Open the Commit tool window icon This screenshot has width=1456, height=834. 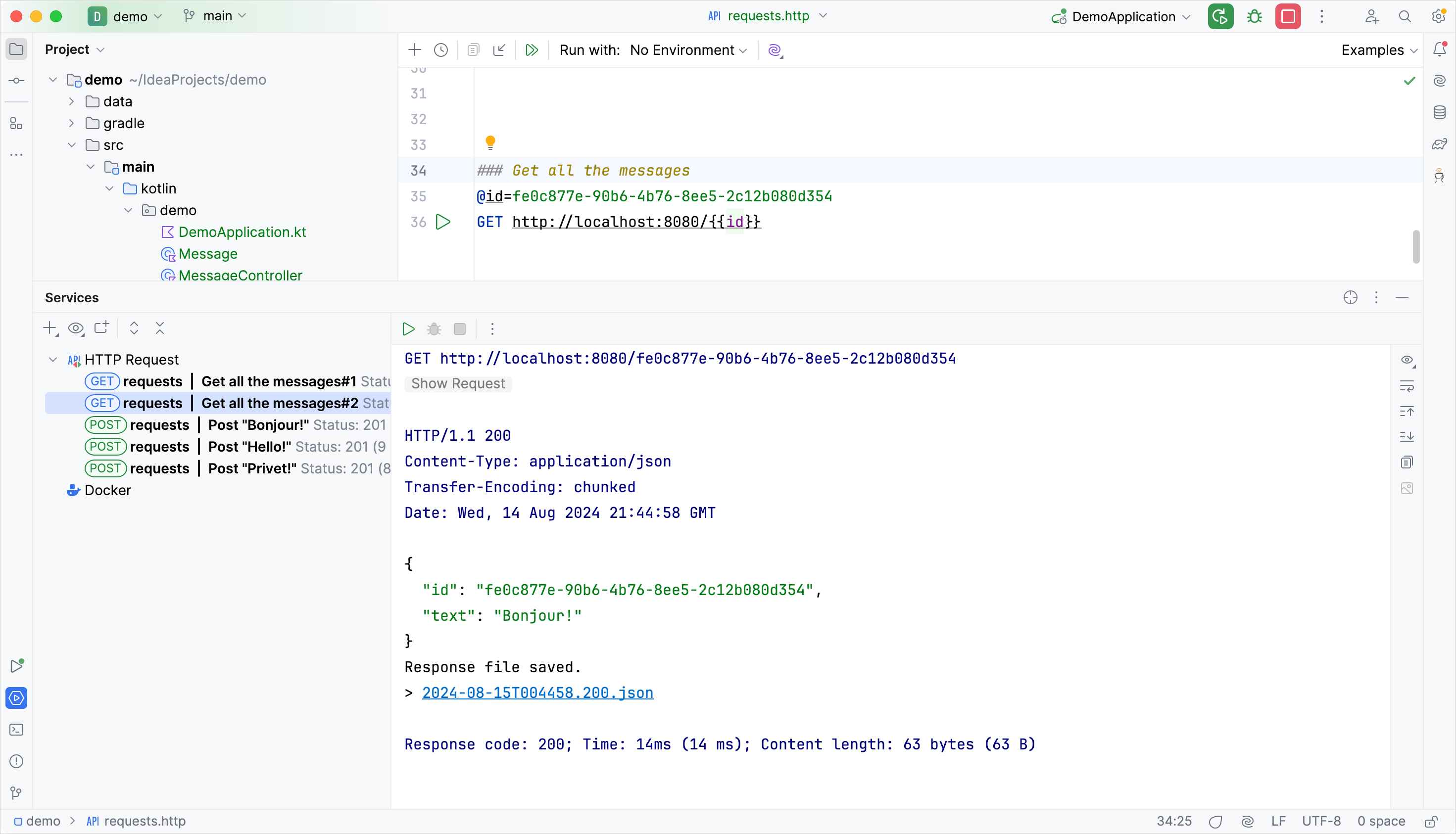16,81
